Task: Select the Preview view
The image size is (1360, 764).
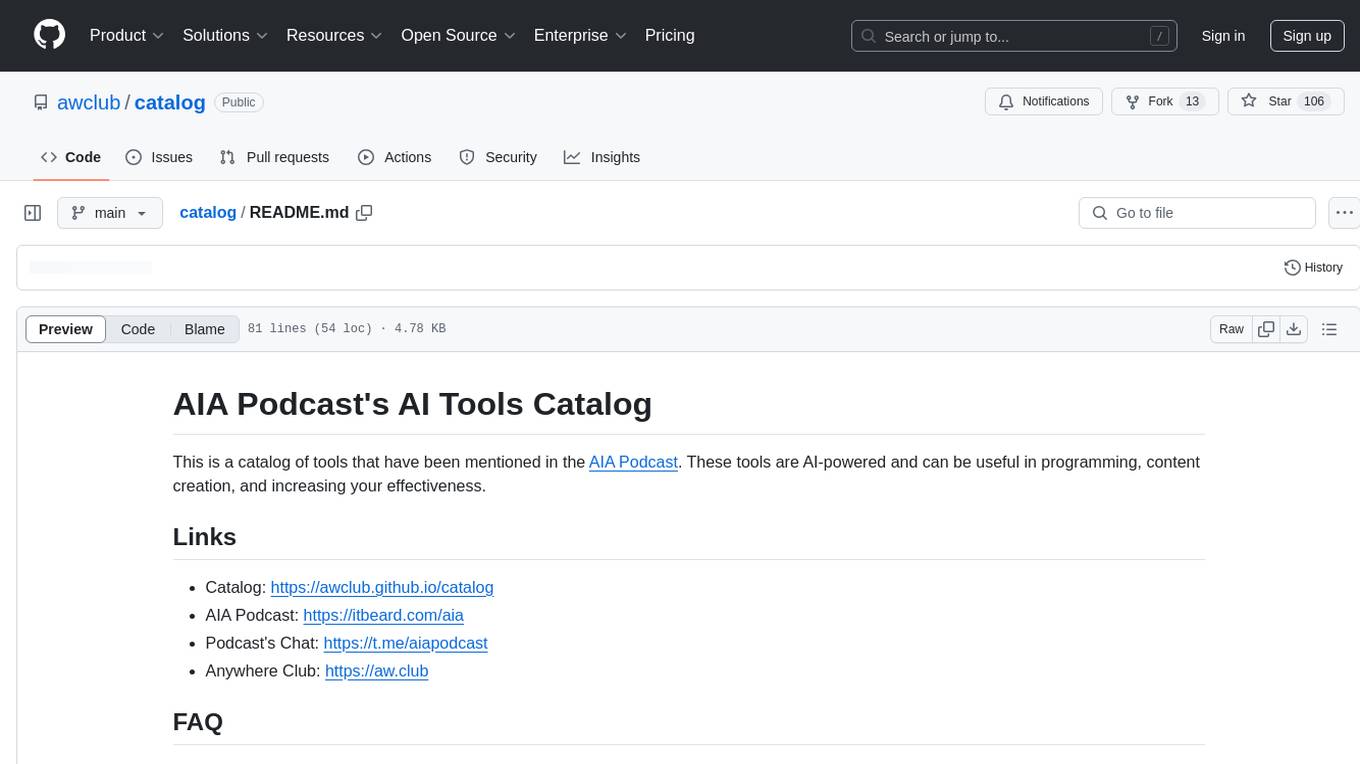Action: [x=66, y=329]
